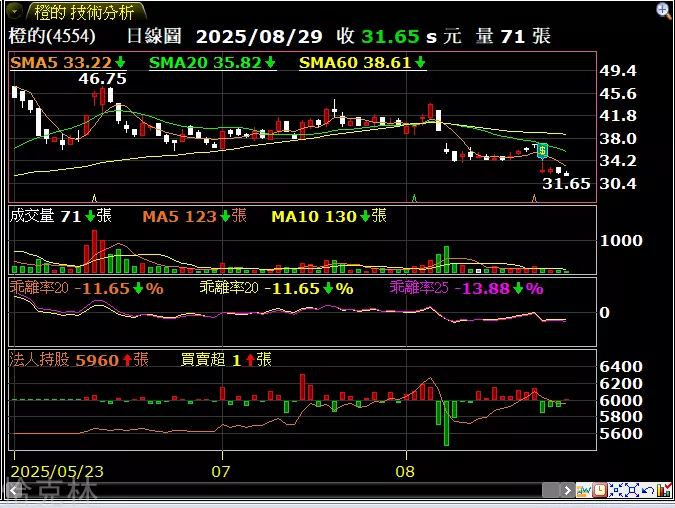Open the indicator settings bar-chart icon
Screen dimensions: 675x508
click(664, 490)
